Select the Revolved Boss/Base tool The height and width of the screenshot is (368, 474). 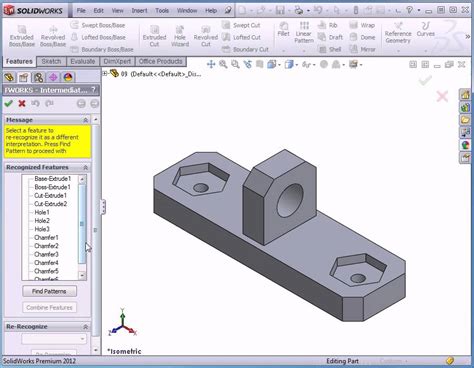53,36
